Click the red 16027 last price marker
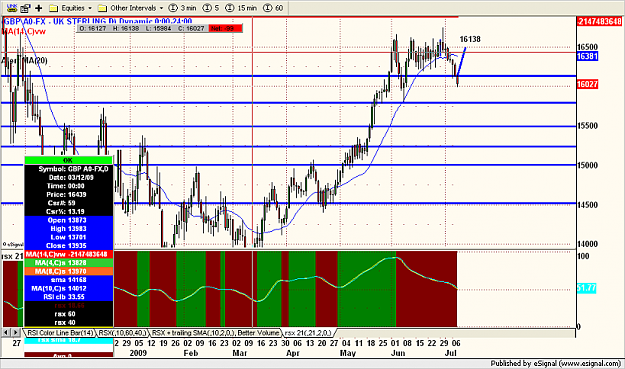 [588, 84]
